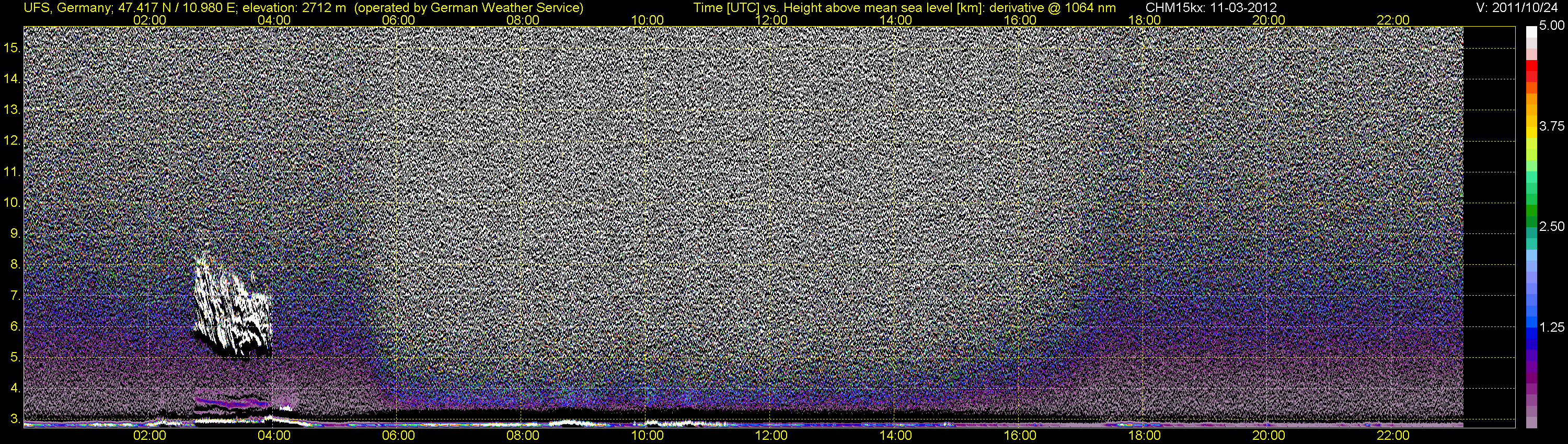Screen dimensions: 1568x444
Task: Pick the bright blue segment of the color scale
Action: click(x=1531, y=321)
